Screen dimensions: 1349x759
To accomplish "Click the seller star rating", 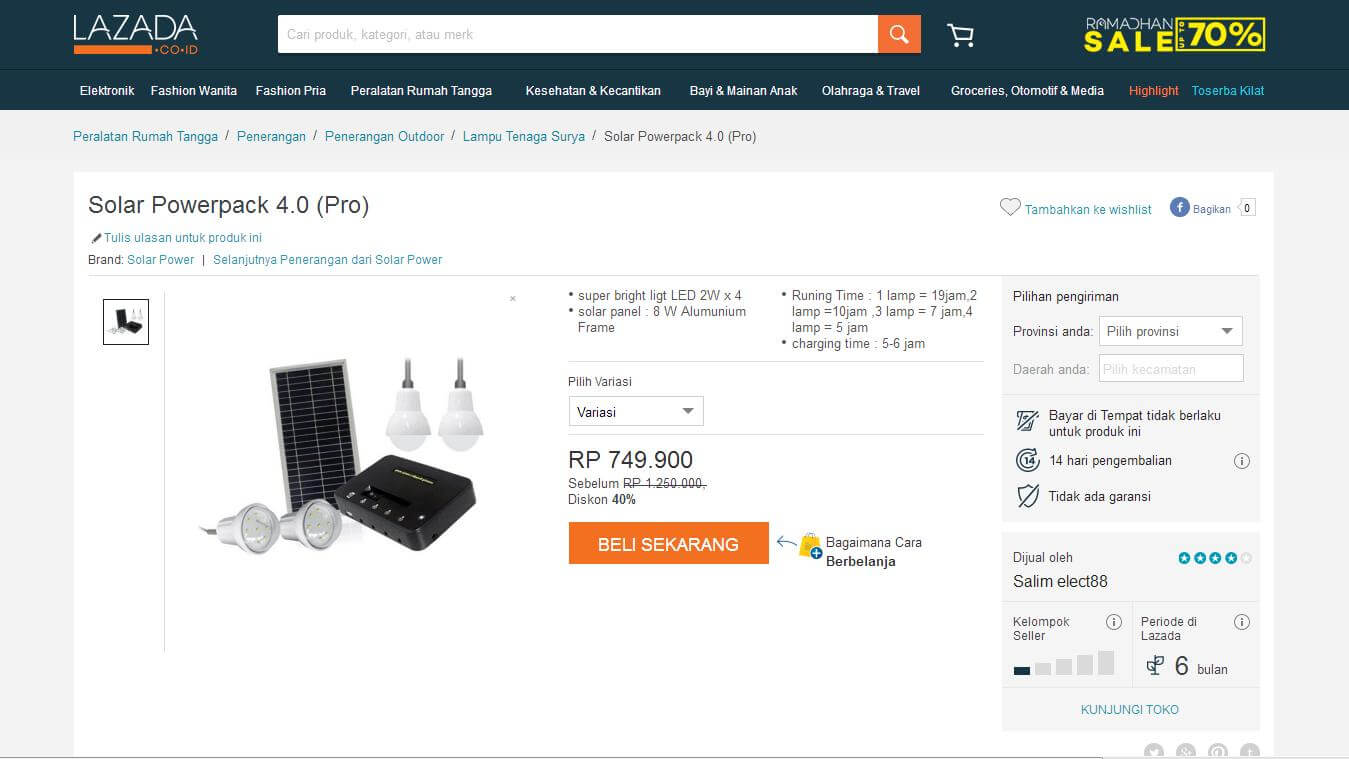I will (x=1214, y=558).
